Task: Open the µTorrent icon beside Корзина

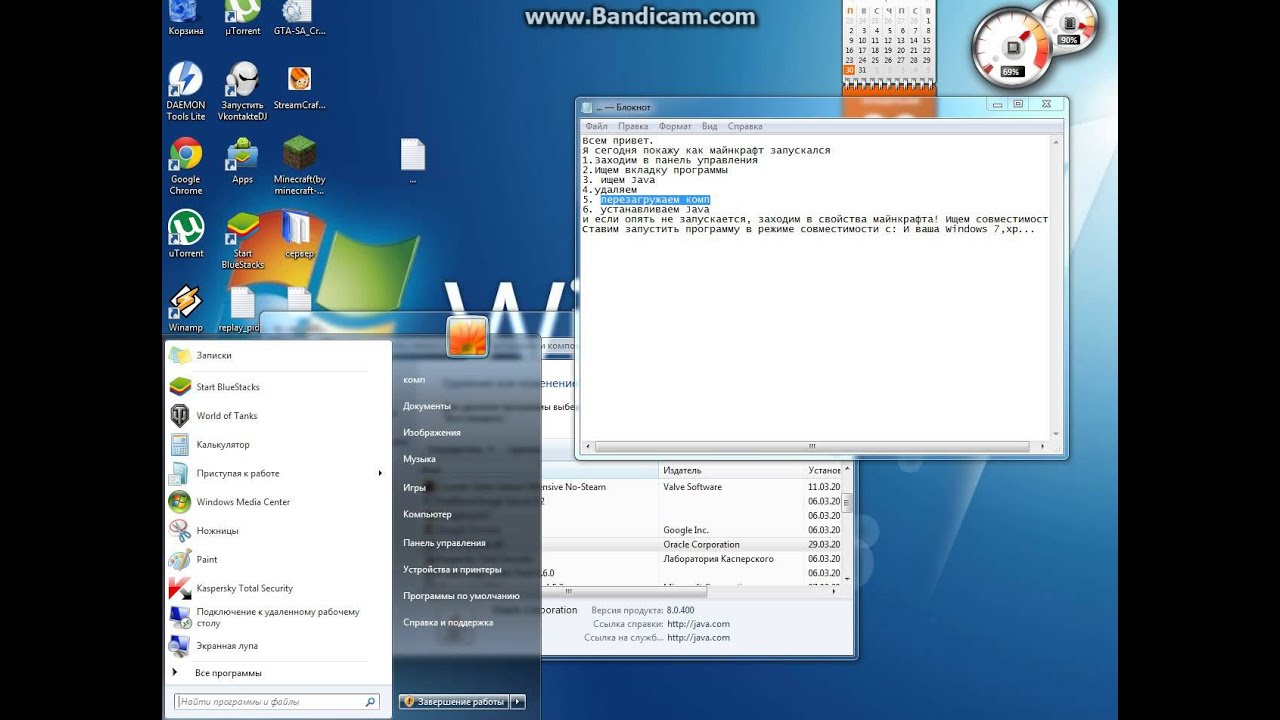Action: 242,18
